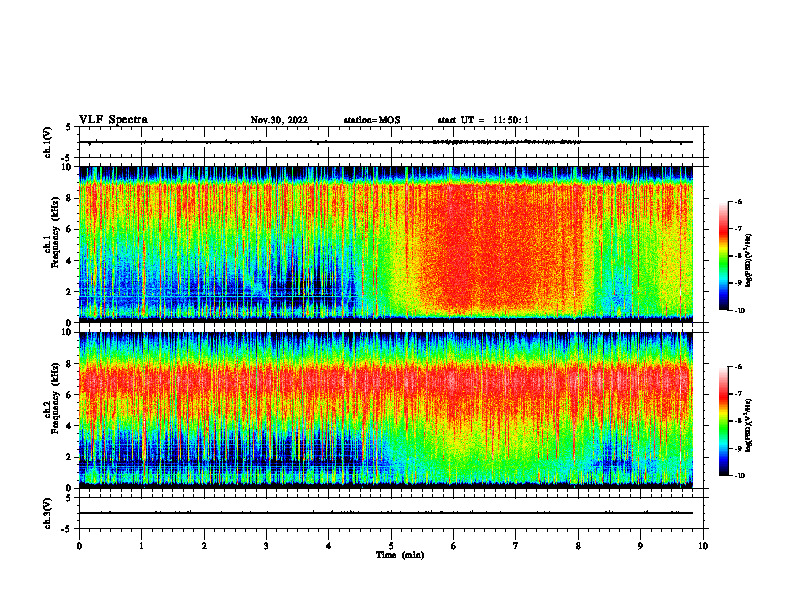Click the 'ch.3(V)' waveform axis label
792x612 pixels.
[x=48, y=513]
